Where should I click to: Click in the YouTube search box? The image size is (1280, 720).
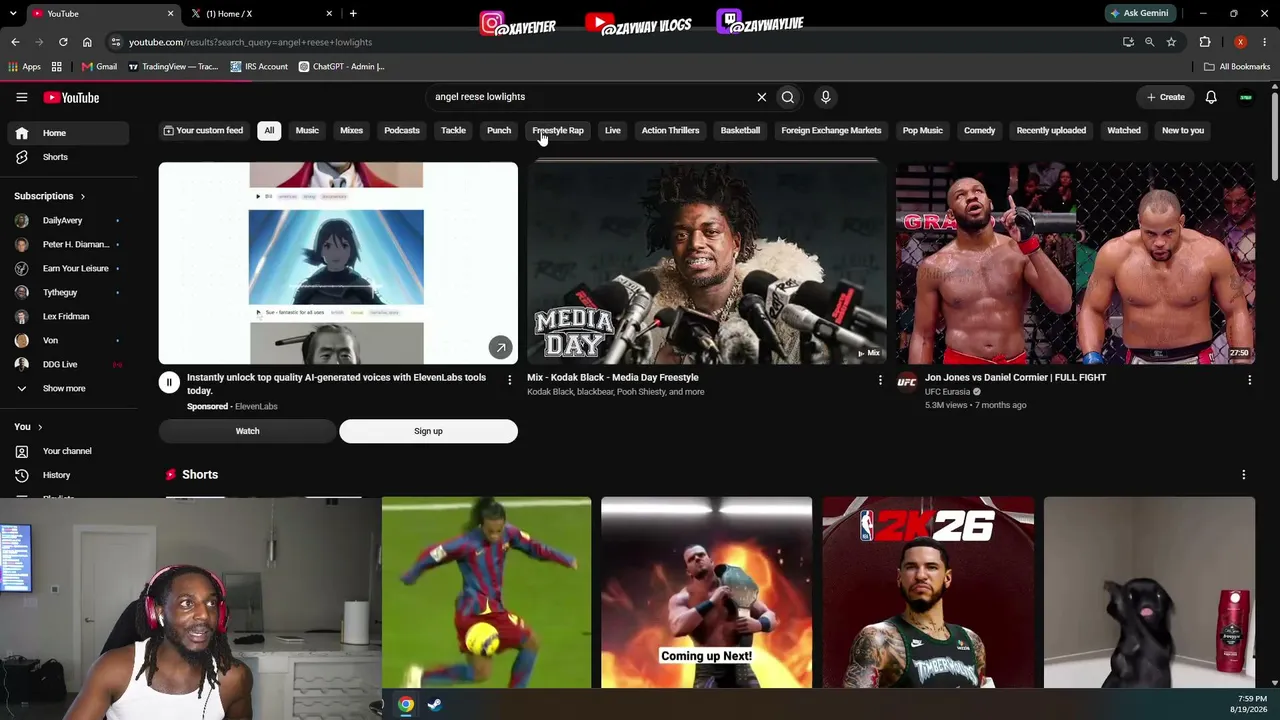click(x=590, y=97)
